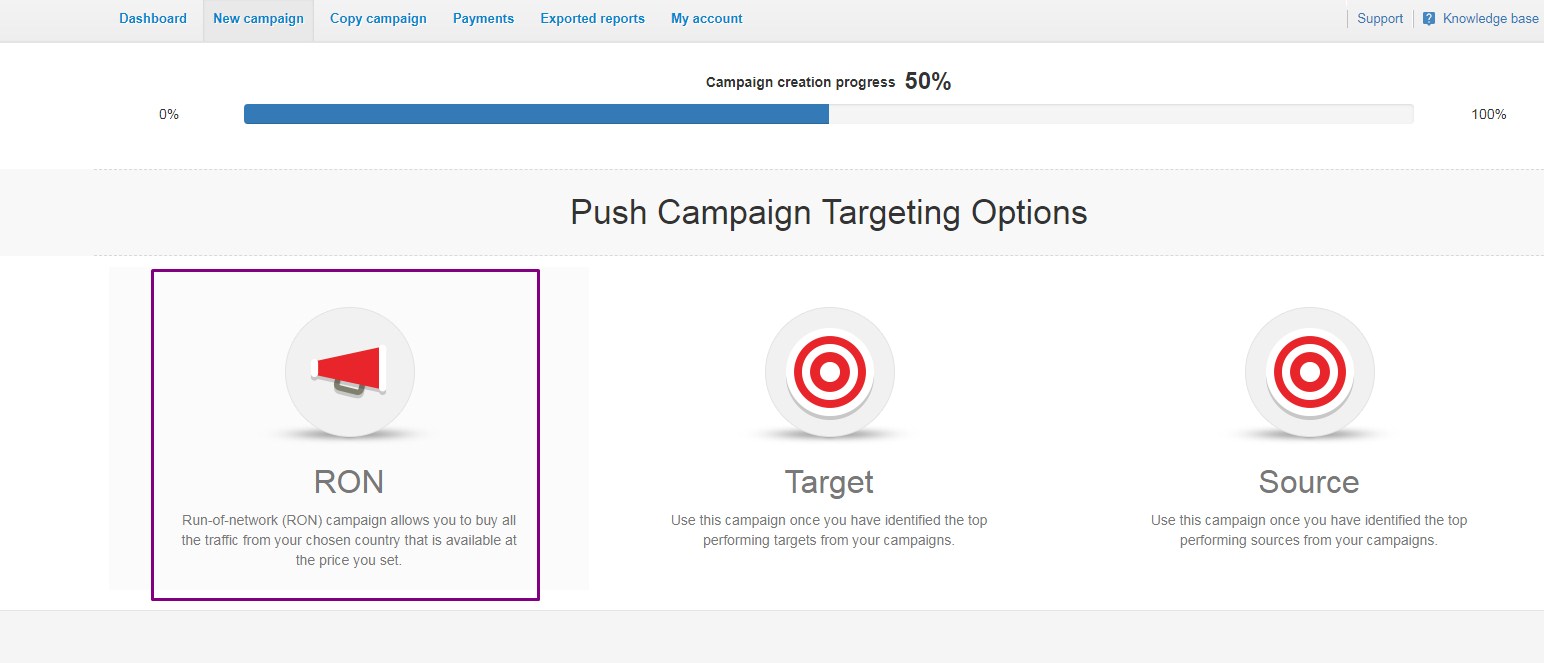Open the Copy campaign tab
The height and width of the screenshot is (663, 1544).
(x=378, y=18)
